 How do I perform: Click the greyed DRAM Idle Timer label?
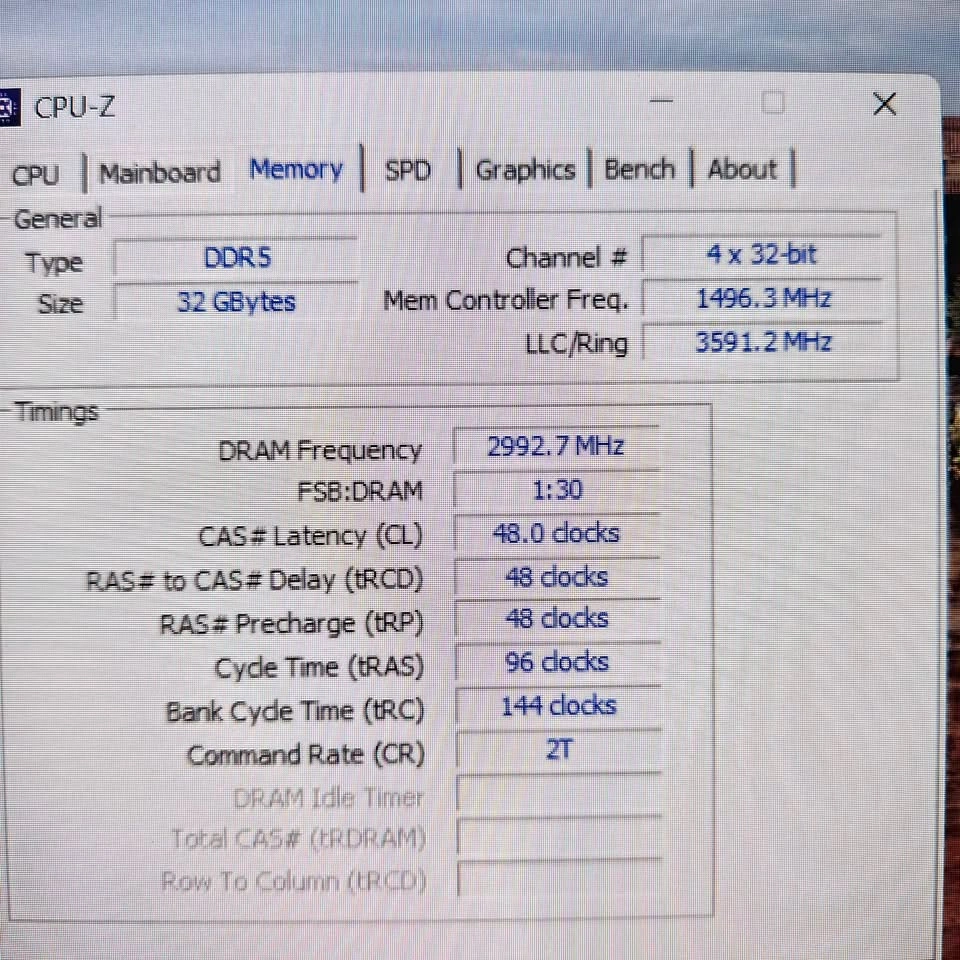coord(329,798)
